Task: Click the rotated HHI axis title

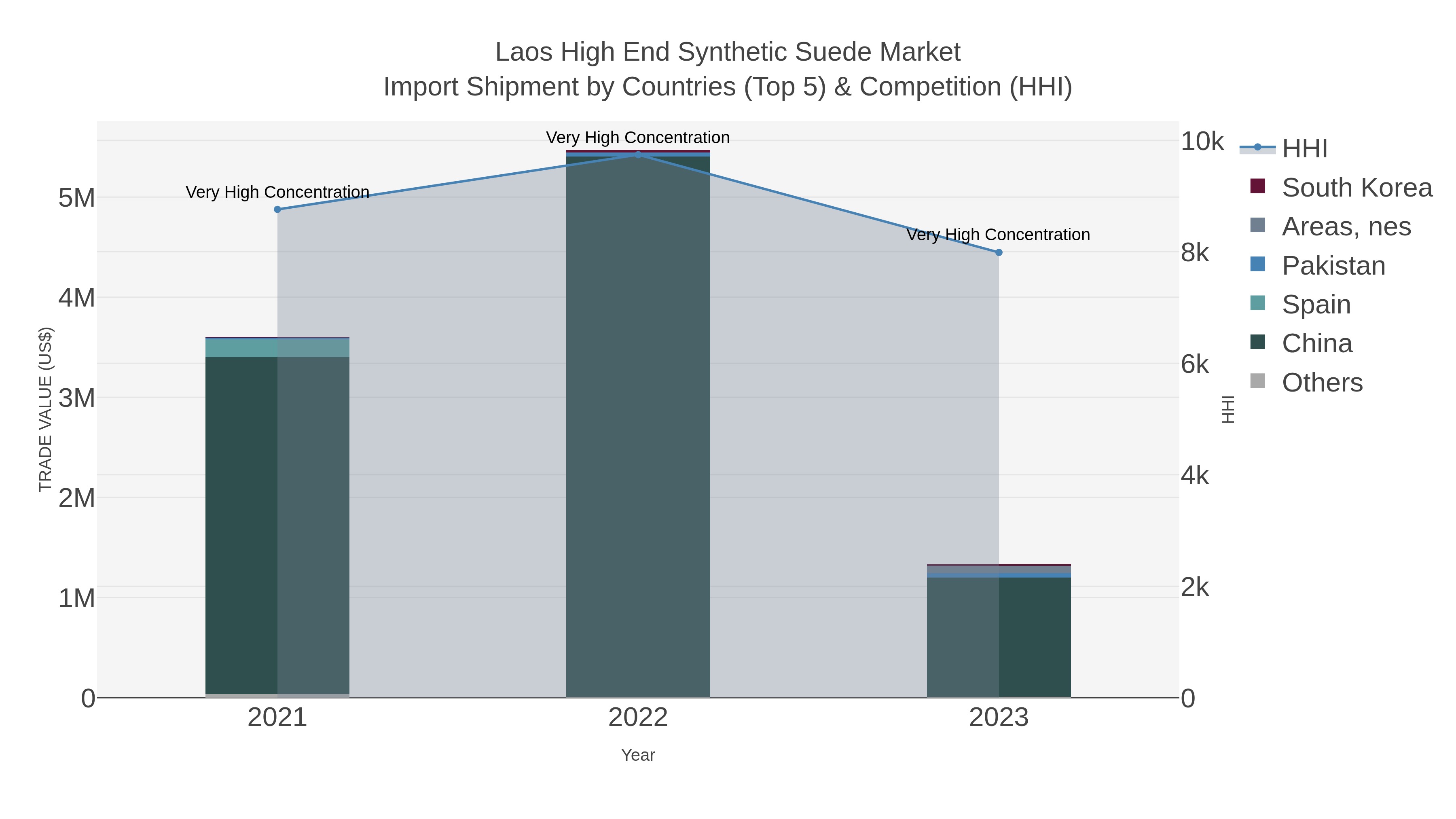Action: (x=1227, y=409)
